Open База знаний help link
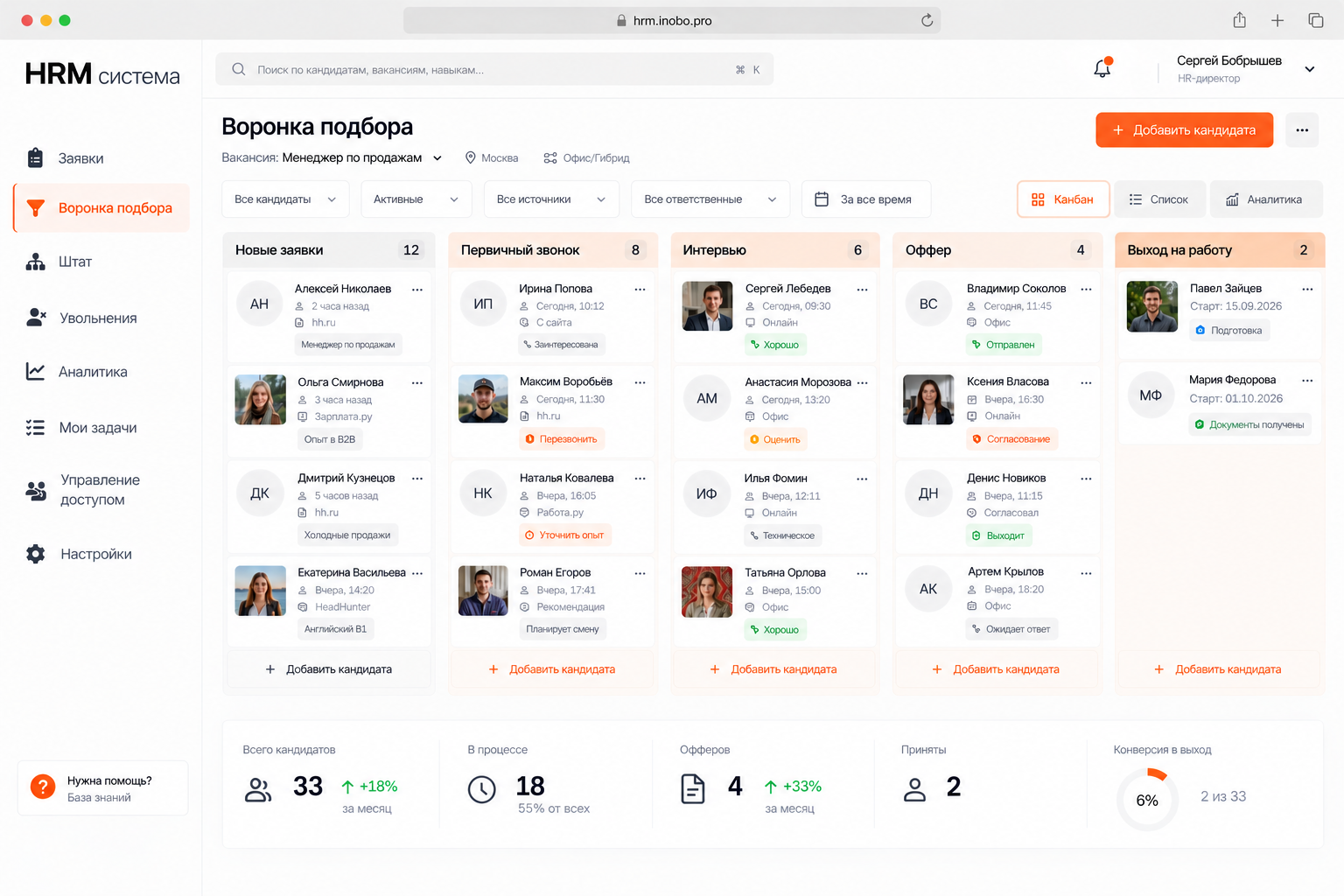 (x=99, y=798)
